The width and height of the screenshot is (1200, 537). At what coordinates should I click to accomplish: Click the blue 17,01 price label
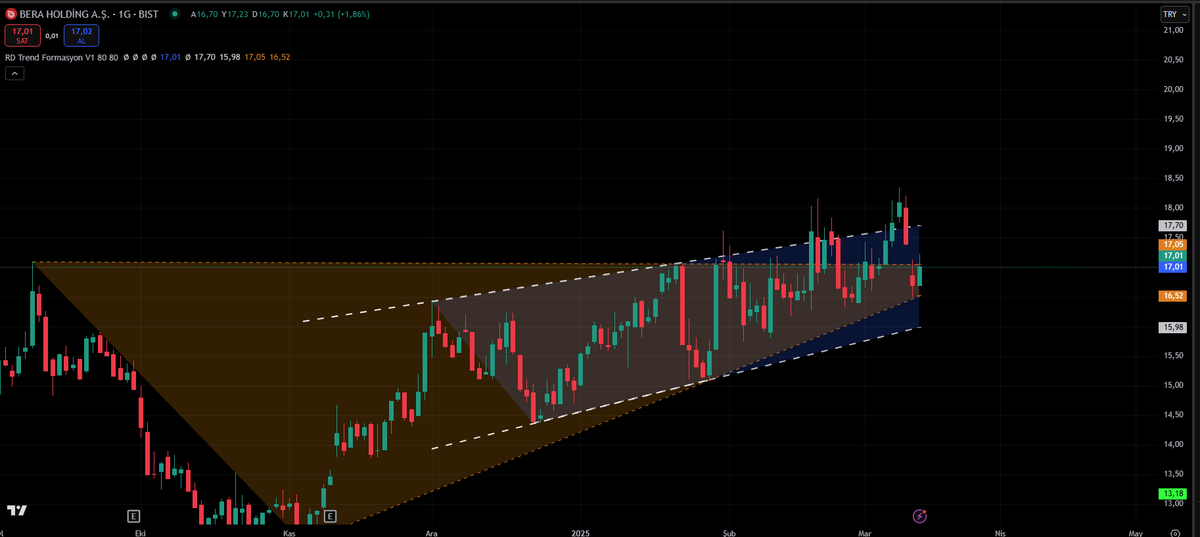1172,267
